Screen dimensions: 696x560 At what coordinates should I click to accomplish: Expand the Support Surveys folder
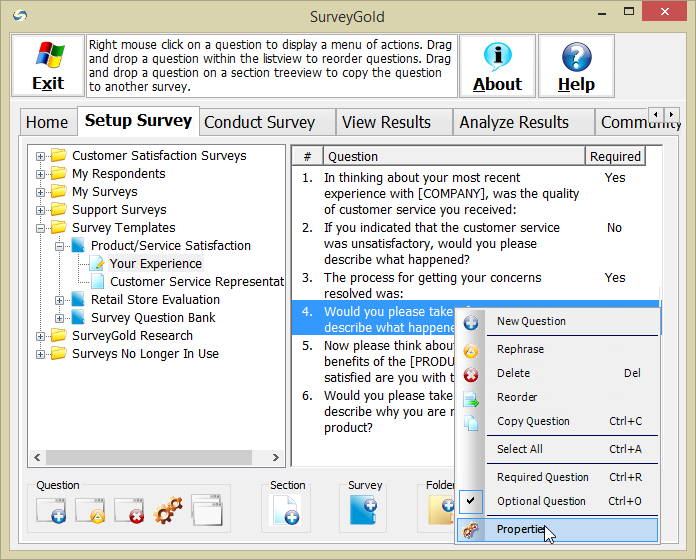[40, 210]
